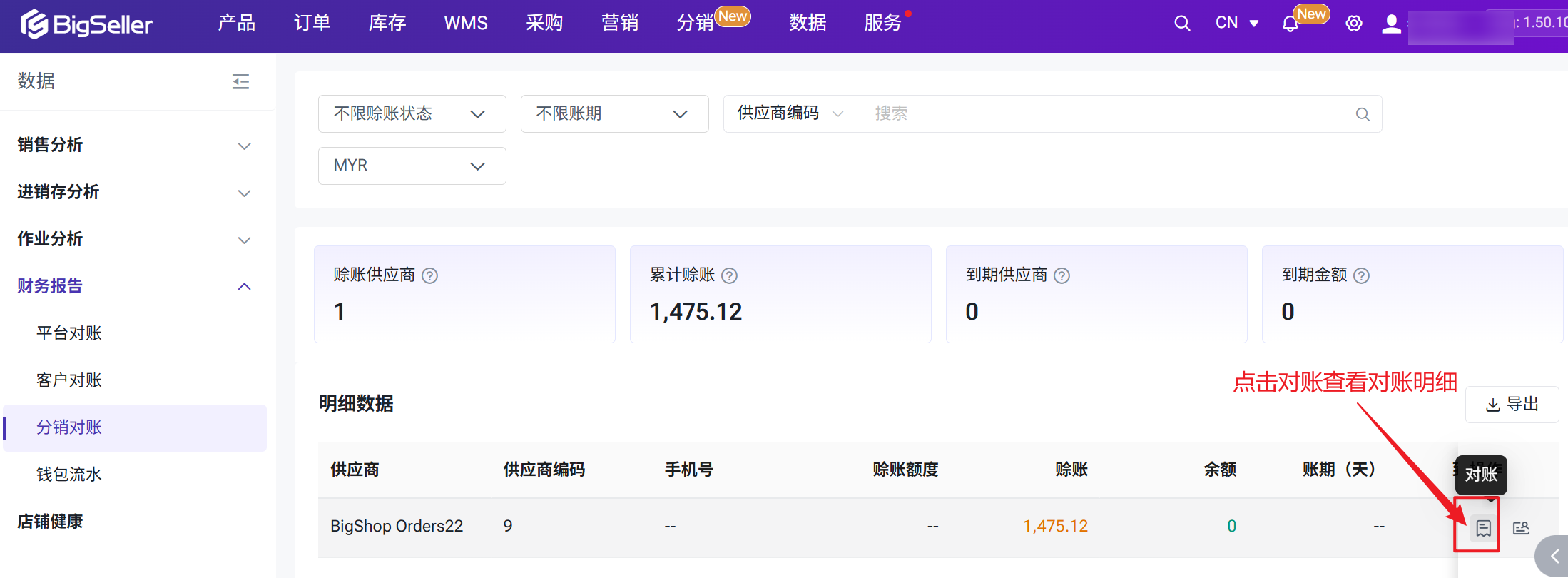The height and width of the screenshot is (578, 1568).
Task: Open the notifications bell
Action: click(1290, 24)
